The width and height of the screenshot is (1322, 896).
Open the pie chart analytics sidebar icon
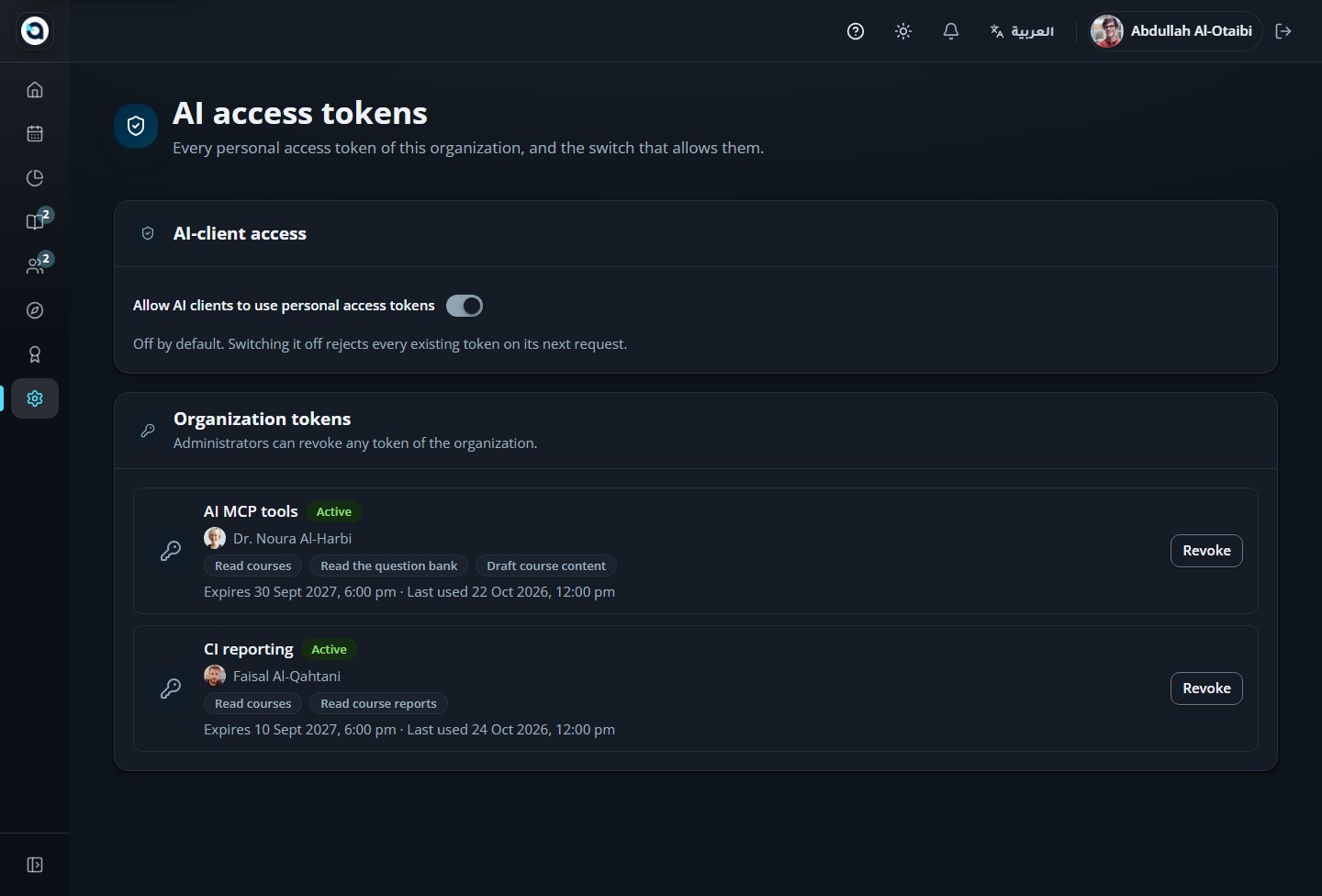35,178
